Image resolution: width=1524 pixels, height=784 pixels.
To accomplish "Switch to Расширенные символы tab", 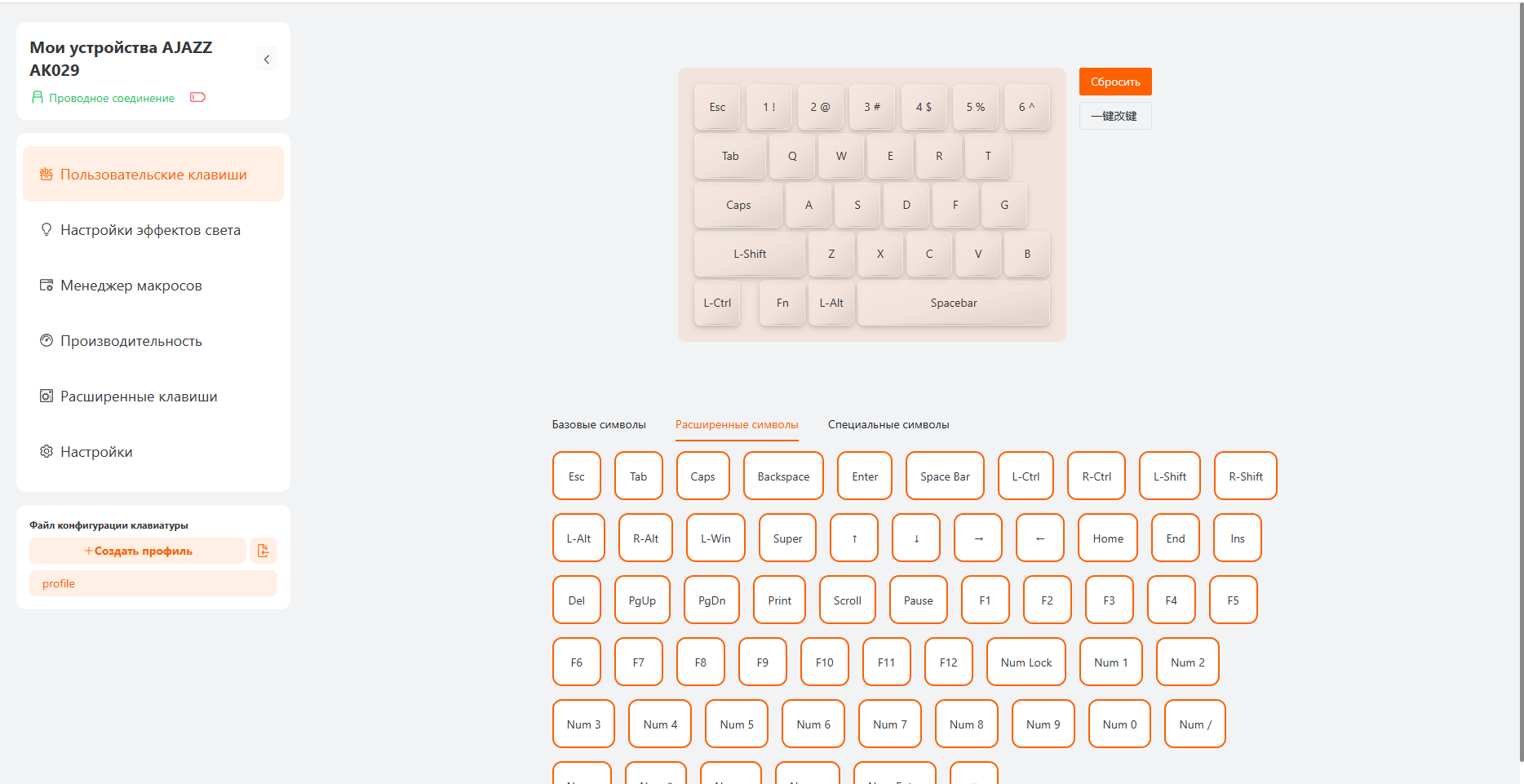I will tap(737, 425).
